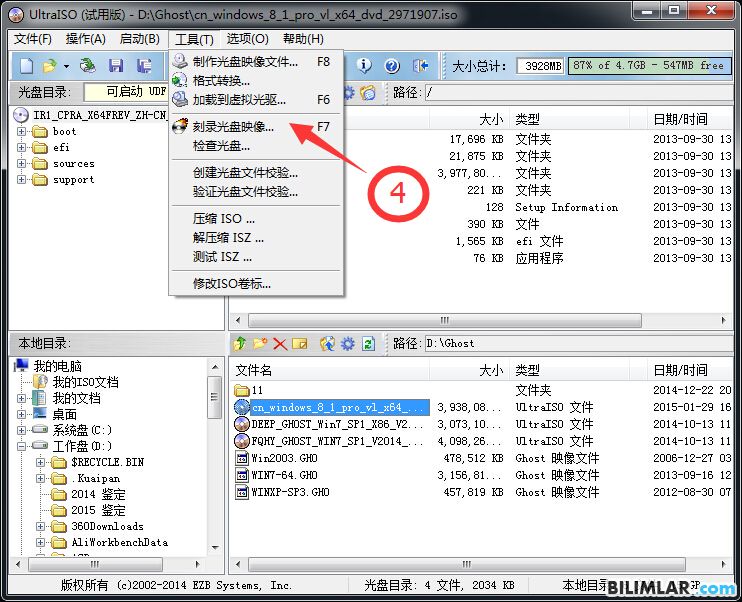The width and height of the screenshot is (742, 602).
Task: Select the 360Downloads folder
Action: coord(107,526)
